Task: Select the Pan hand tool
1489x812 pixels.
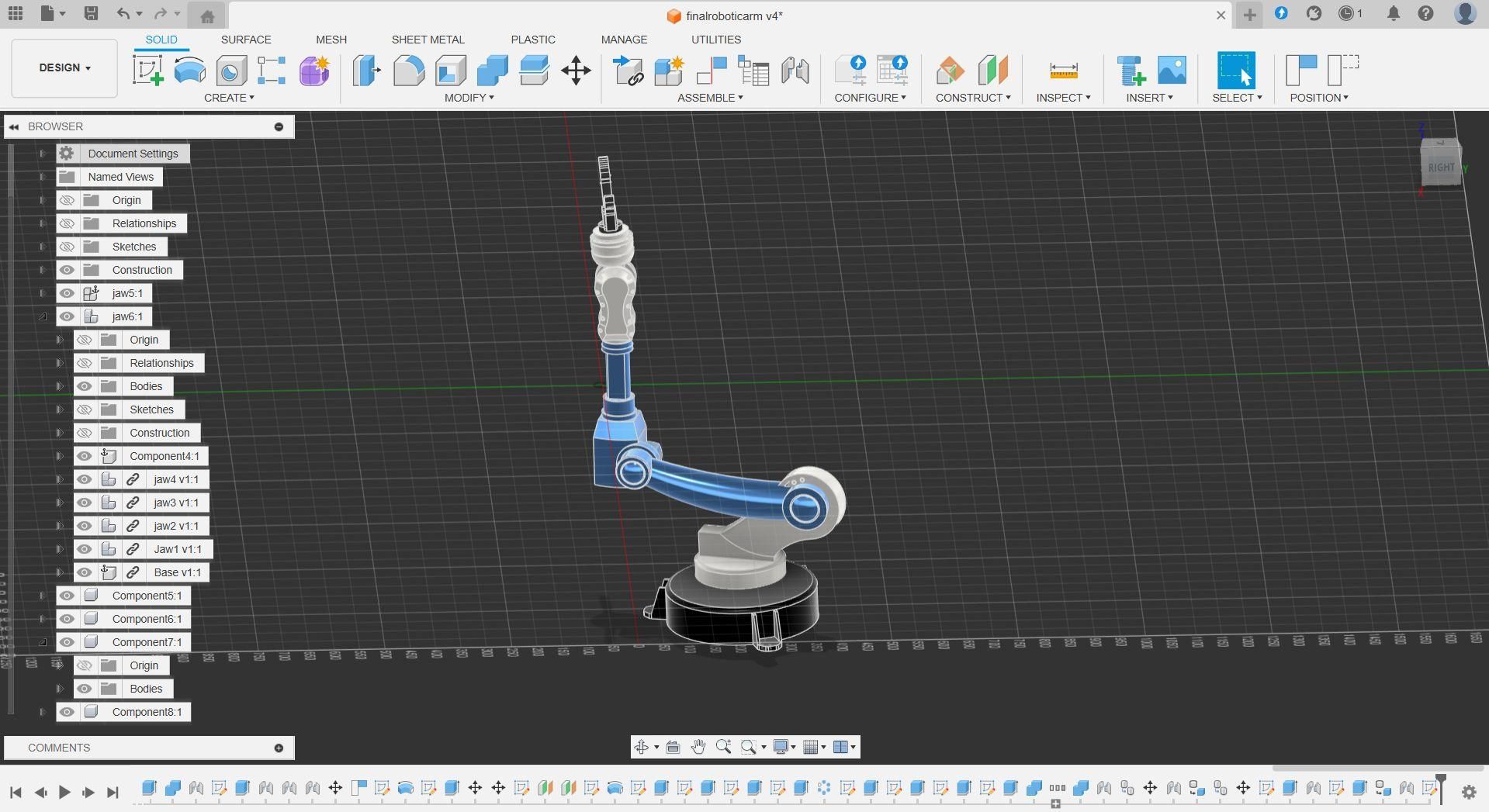Action: pyautogui.click(x=698, y=747)
